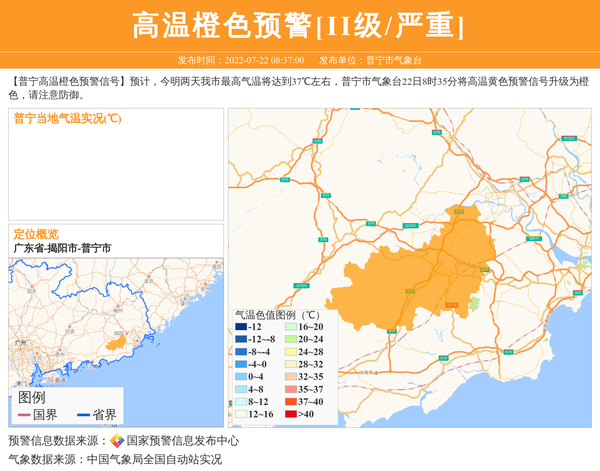Click the 广东省-揭阳市-普宁市 location path
Image resolution: width=600 pixels, height=471 pixels.
62,248
